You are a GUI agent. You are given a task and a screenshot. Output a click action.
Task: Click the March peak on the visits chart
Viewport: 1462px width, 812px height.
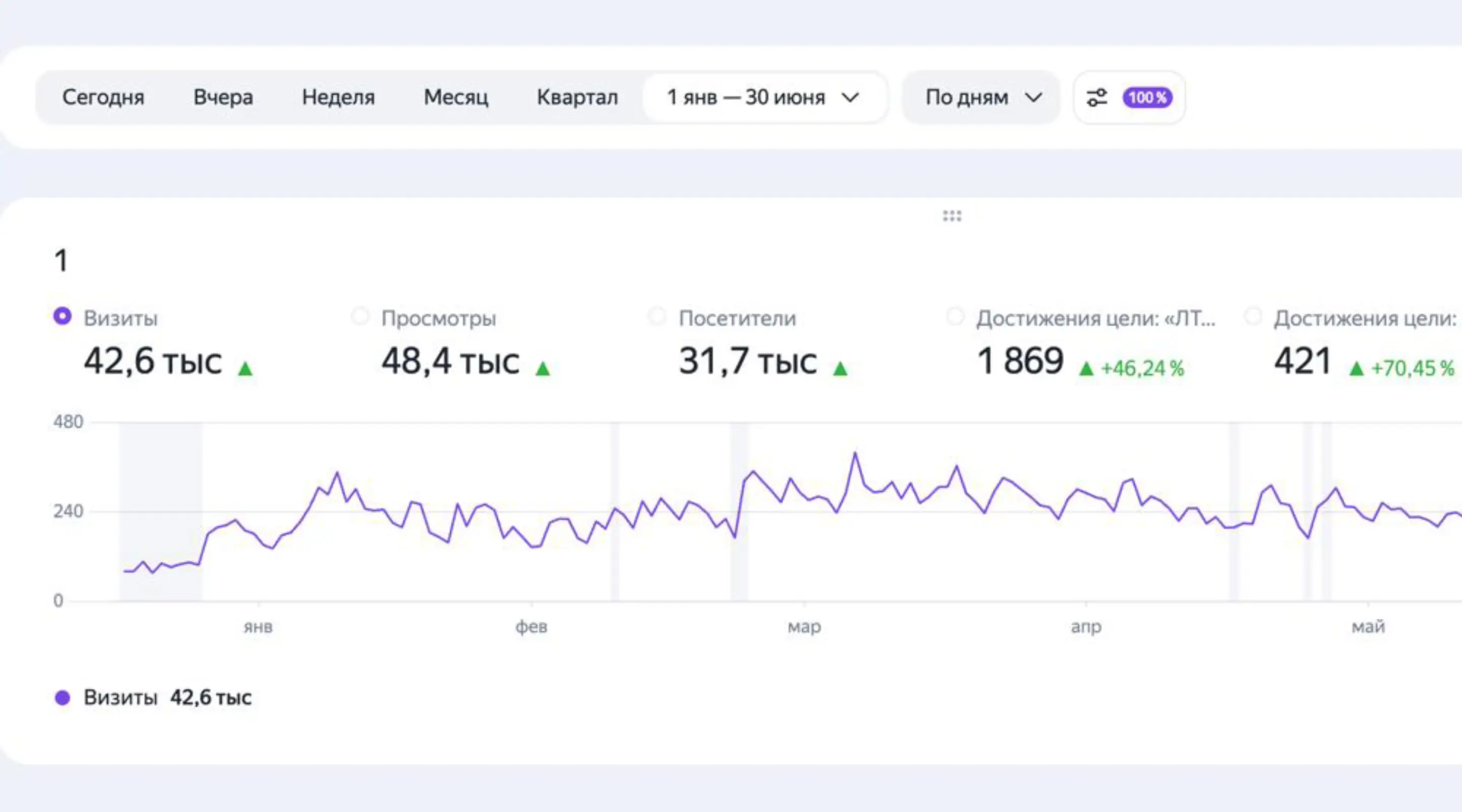(x=855, y=453)
